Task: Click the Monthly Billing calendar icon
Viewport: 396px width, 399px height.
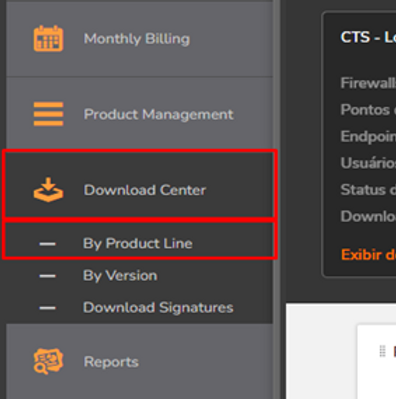Action: click(48, 38)
